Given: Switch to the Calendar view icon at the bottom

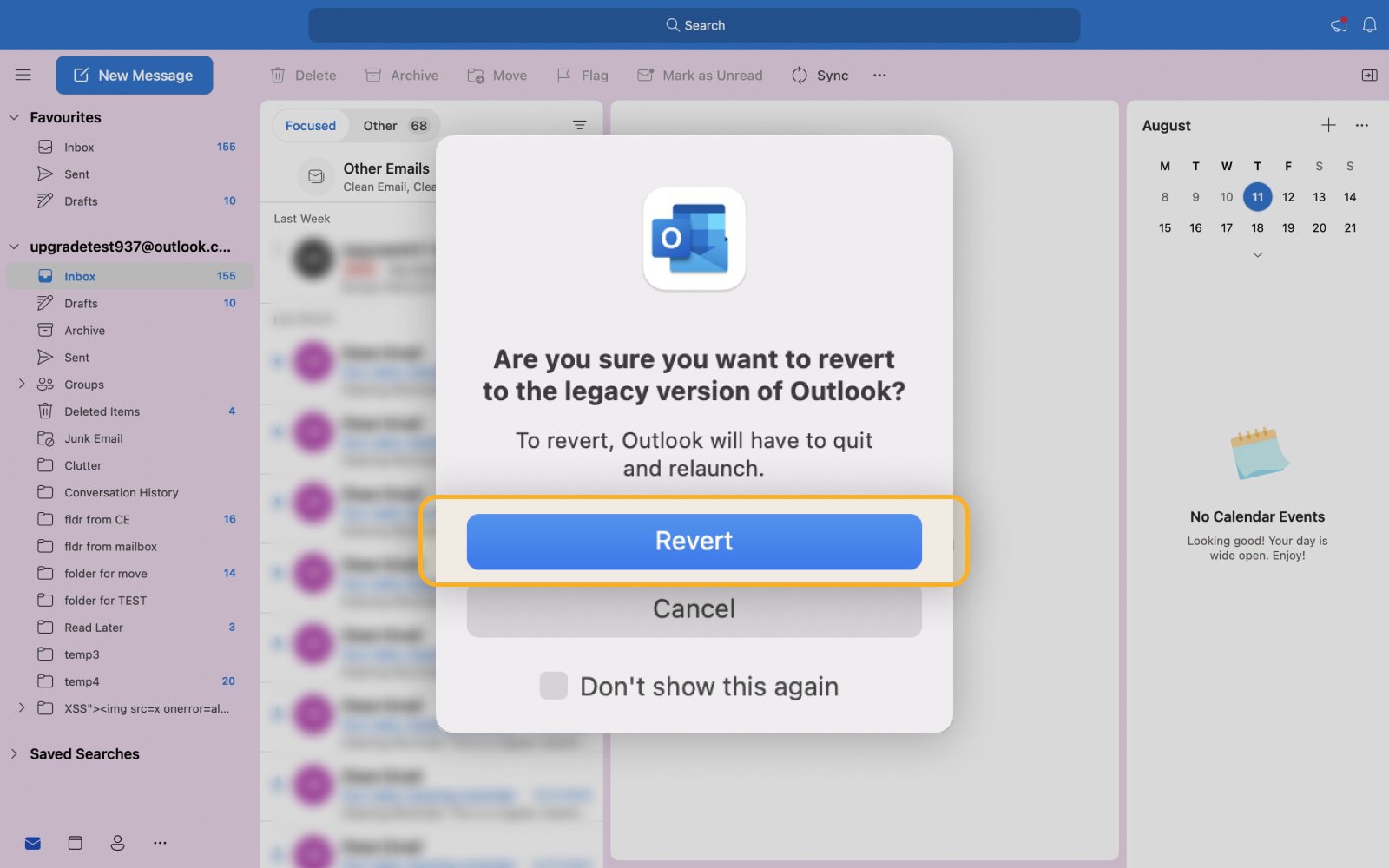Looking at the screenshot, I should [x=76, y=843].
